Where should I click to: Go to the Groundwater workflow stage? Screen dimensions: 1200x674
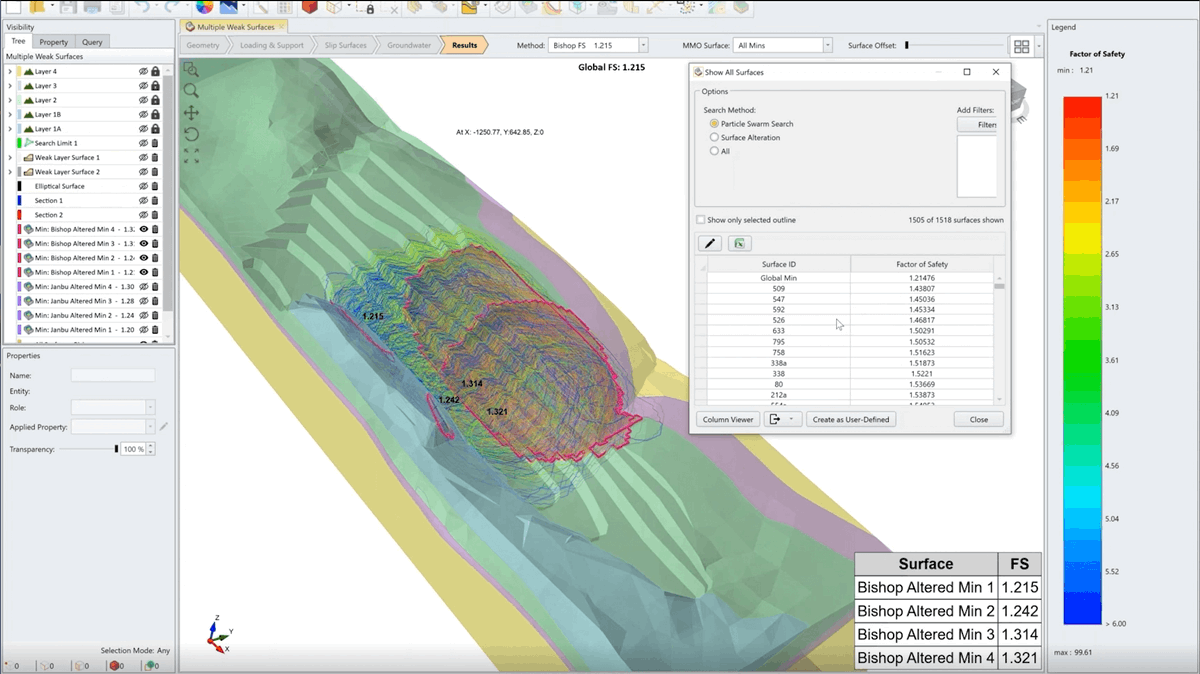tap(409, 44)
